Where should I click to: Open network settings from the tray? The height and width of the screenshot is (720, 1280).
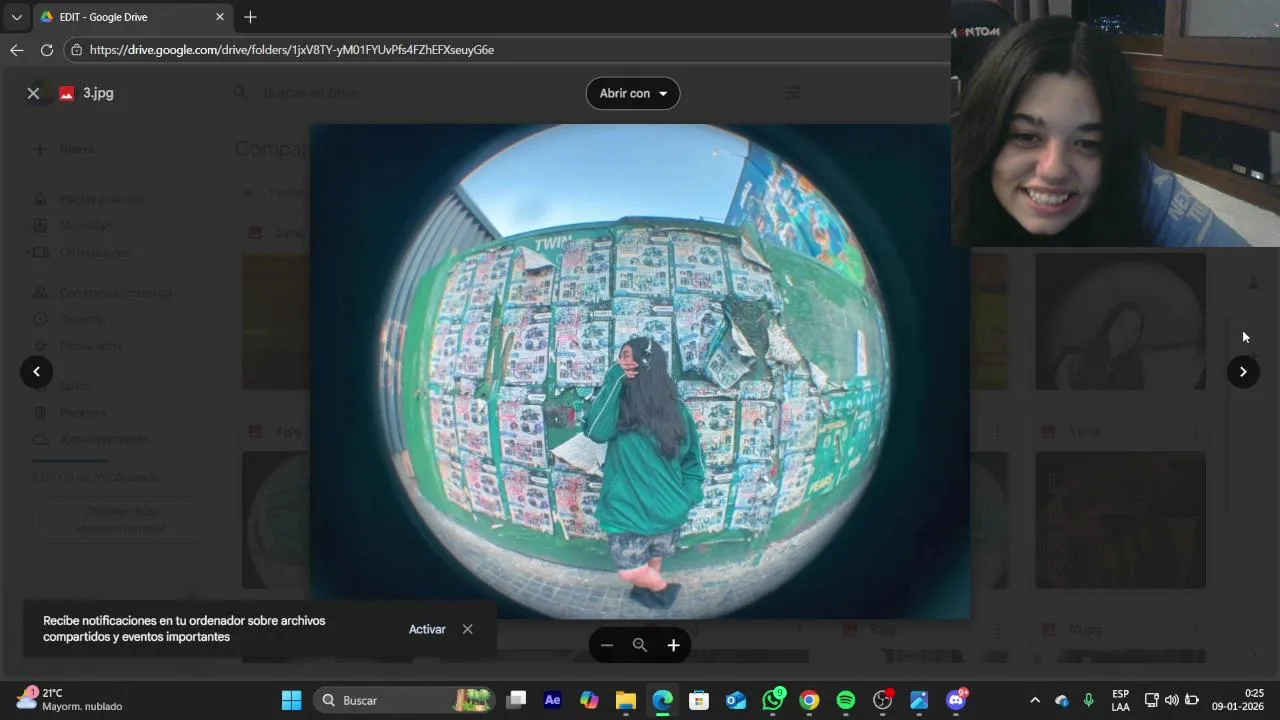pos(1152,700)
